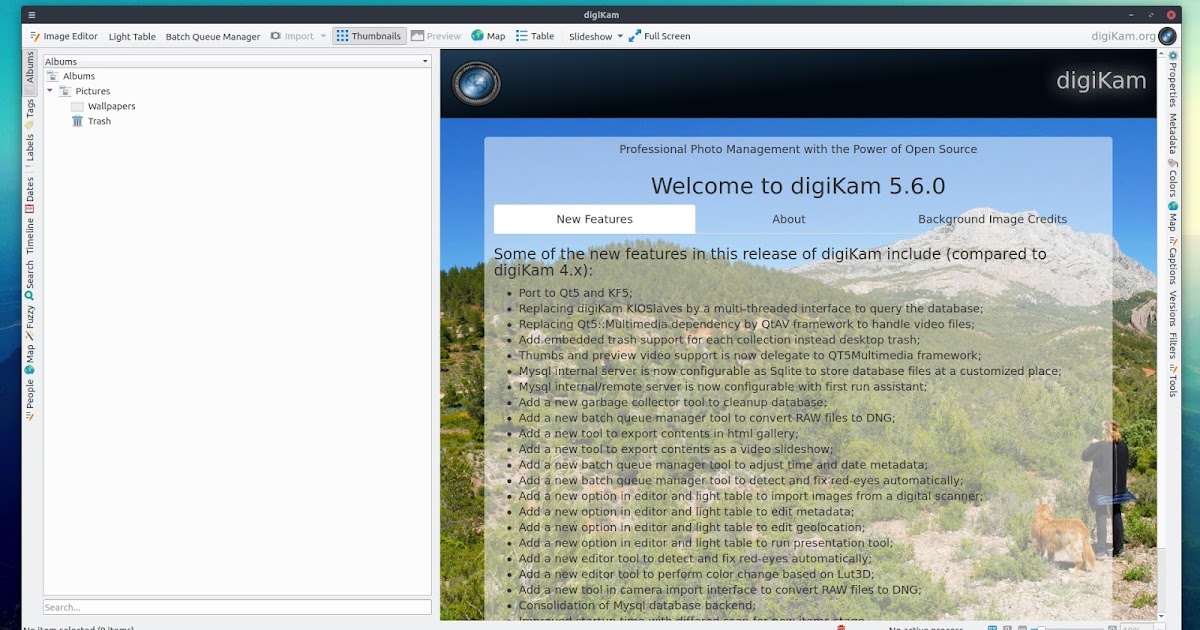1200x630 pixels.
Task: Click 'Port to Qt5 and KF5' feature line
Action: (576, 293)
